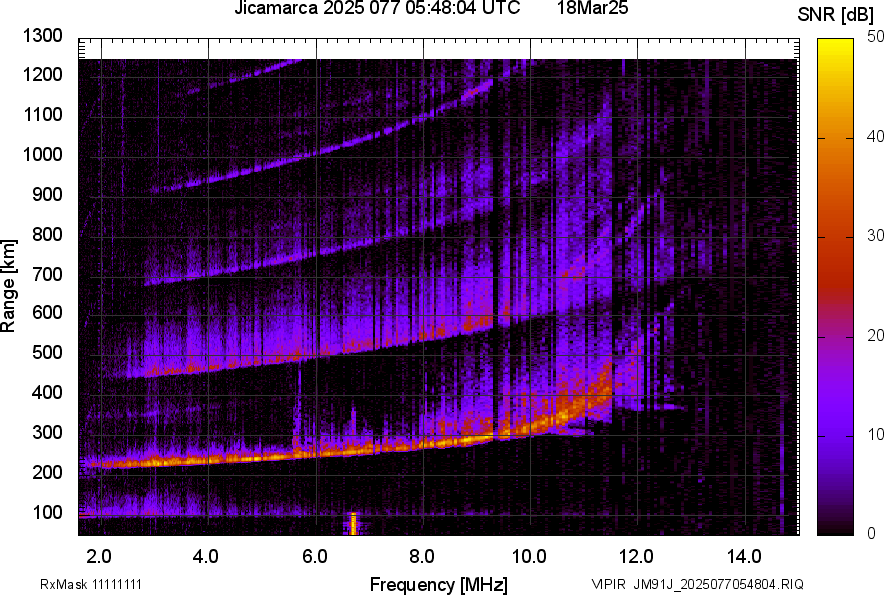
Task: Click the 700 range tick label
Action: point(47,274)
